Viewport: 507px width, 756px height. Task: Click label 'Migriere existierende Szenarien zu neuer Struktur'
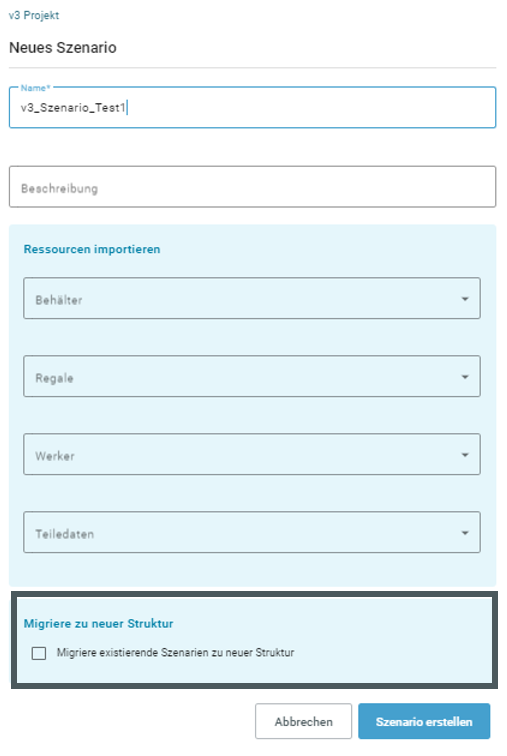pyautogui.click(x=175, y=653)
